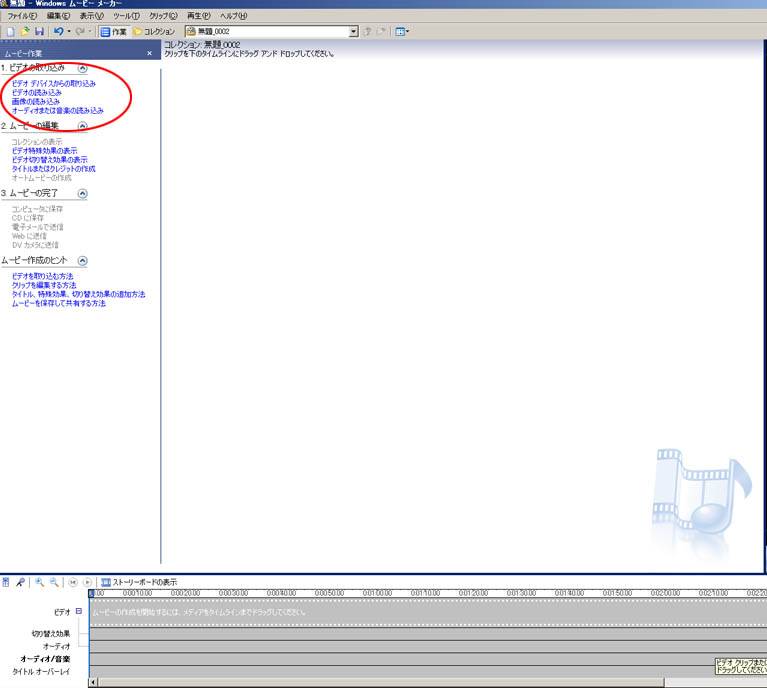Open the ツール(T) menu
Screen dimensions: 767x688
(x=126, y=16)
